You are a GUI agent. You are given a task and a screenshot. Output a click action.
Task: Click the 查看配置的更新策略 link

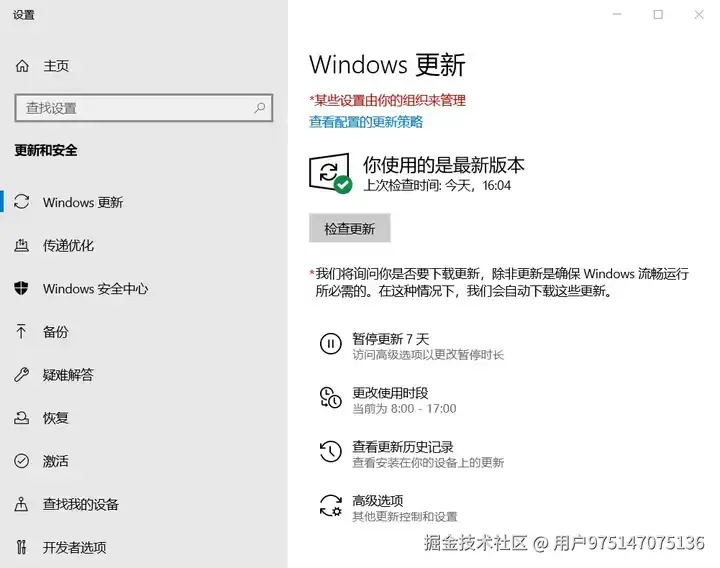tap(366, 122)
